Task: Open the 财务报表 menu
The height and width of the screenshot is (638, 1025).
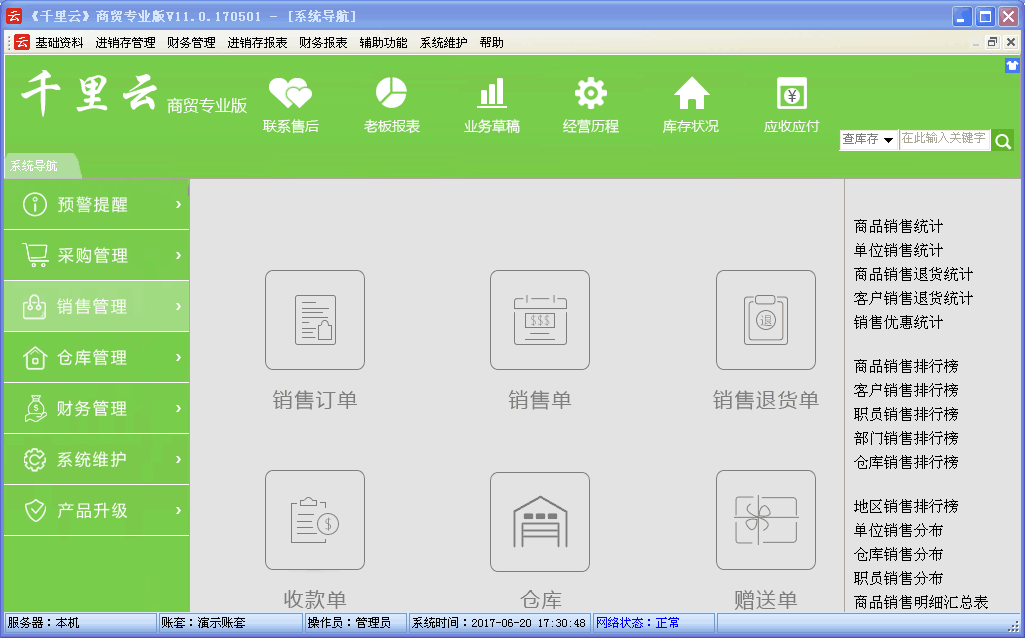Action: [x=323, y=43]
